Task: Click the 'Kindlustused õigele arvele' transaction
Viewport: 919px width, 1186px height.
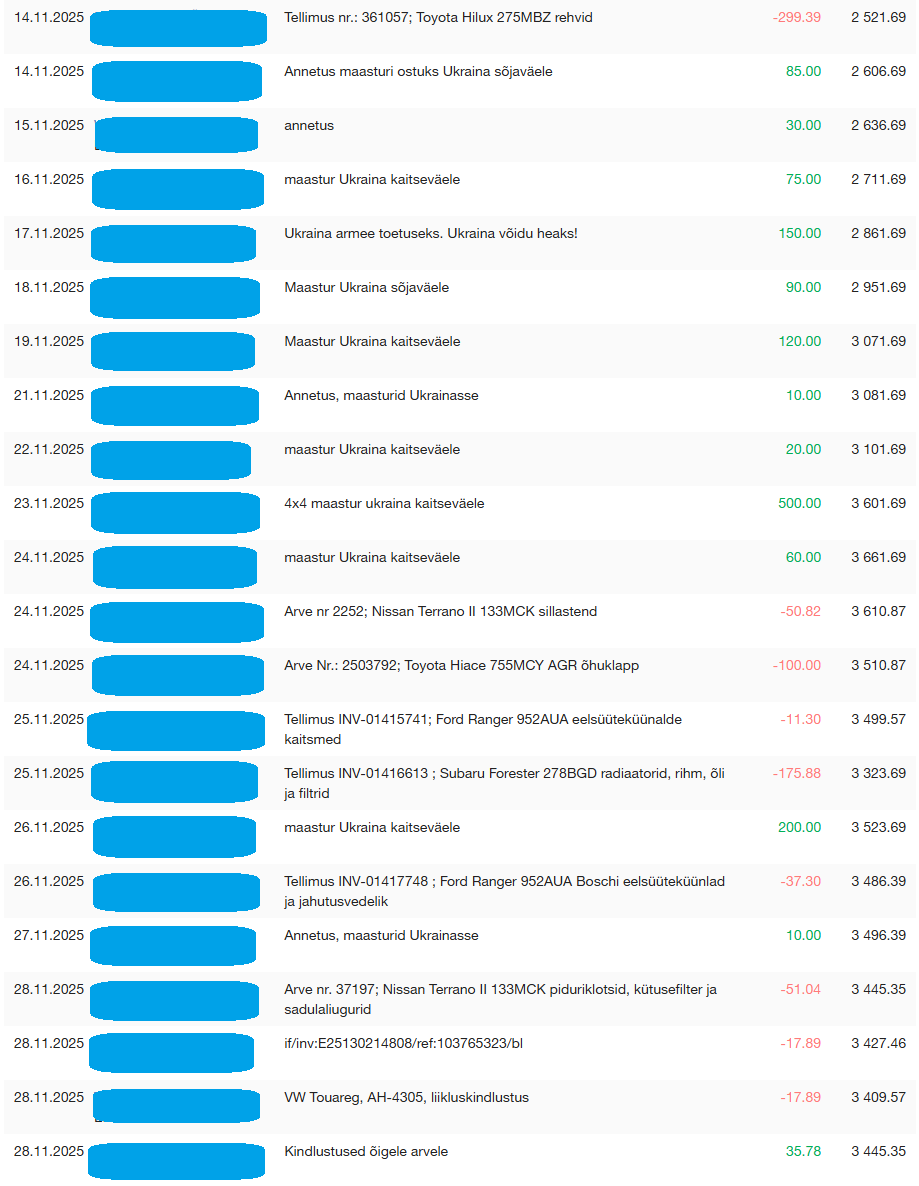Action: (366, 1152)
